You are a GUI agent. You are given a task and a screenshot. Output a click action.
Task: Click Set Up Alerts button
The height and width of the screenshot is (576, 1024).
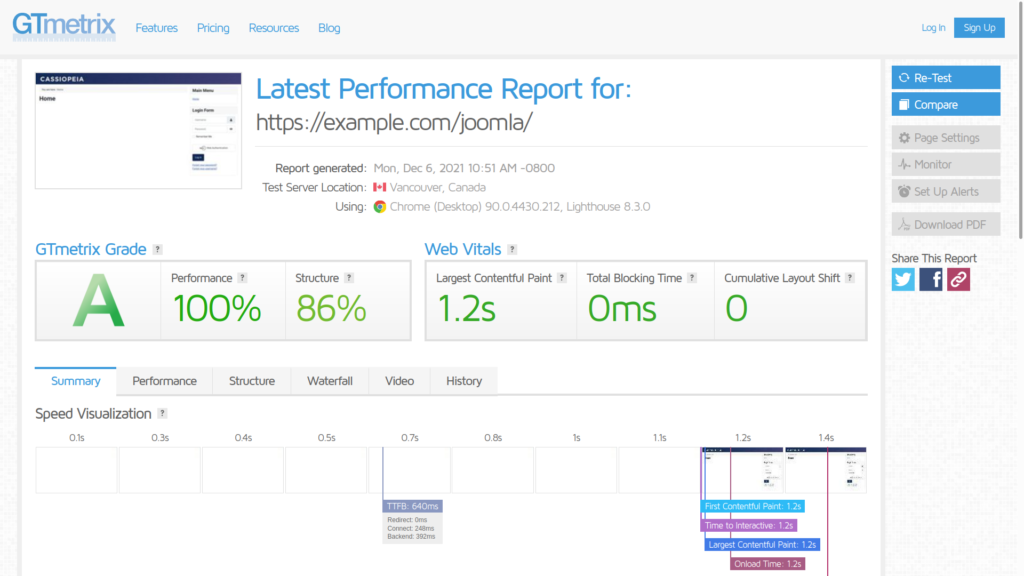pyautogui.click(x=946, y=191)
